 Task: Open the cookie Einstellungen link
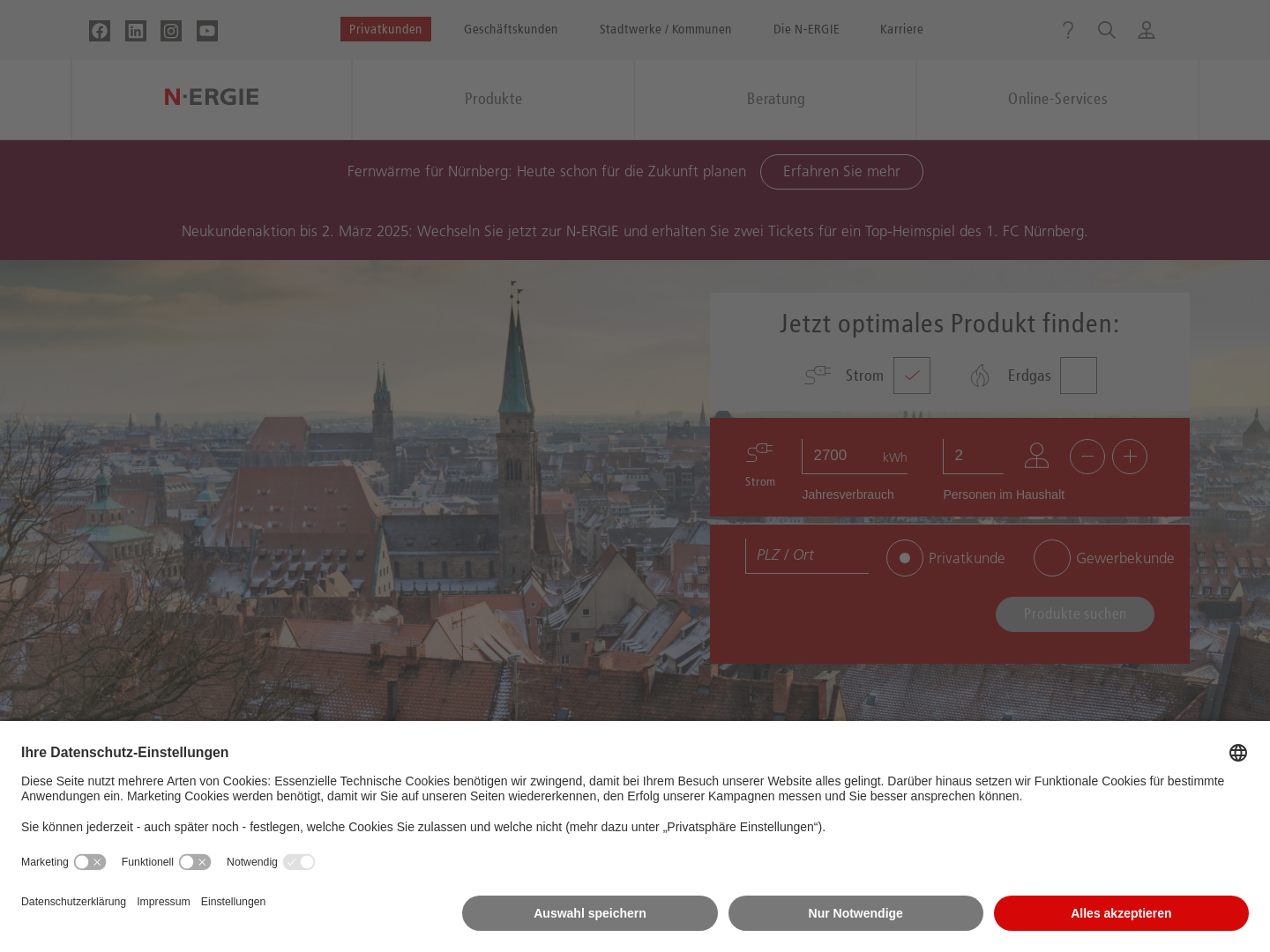(233, 902)
